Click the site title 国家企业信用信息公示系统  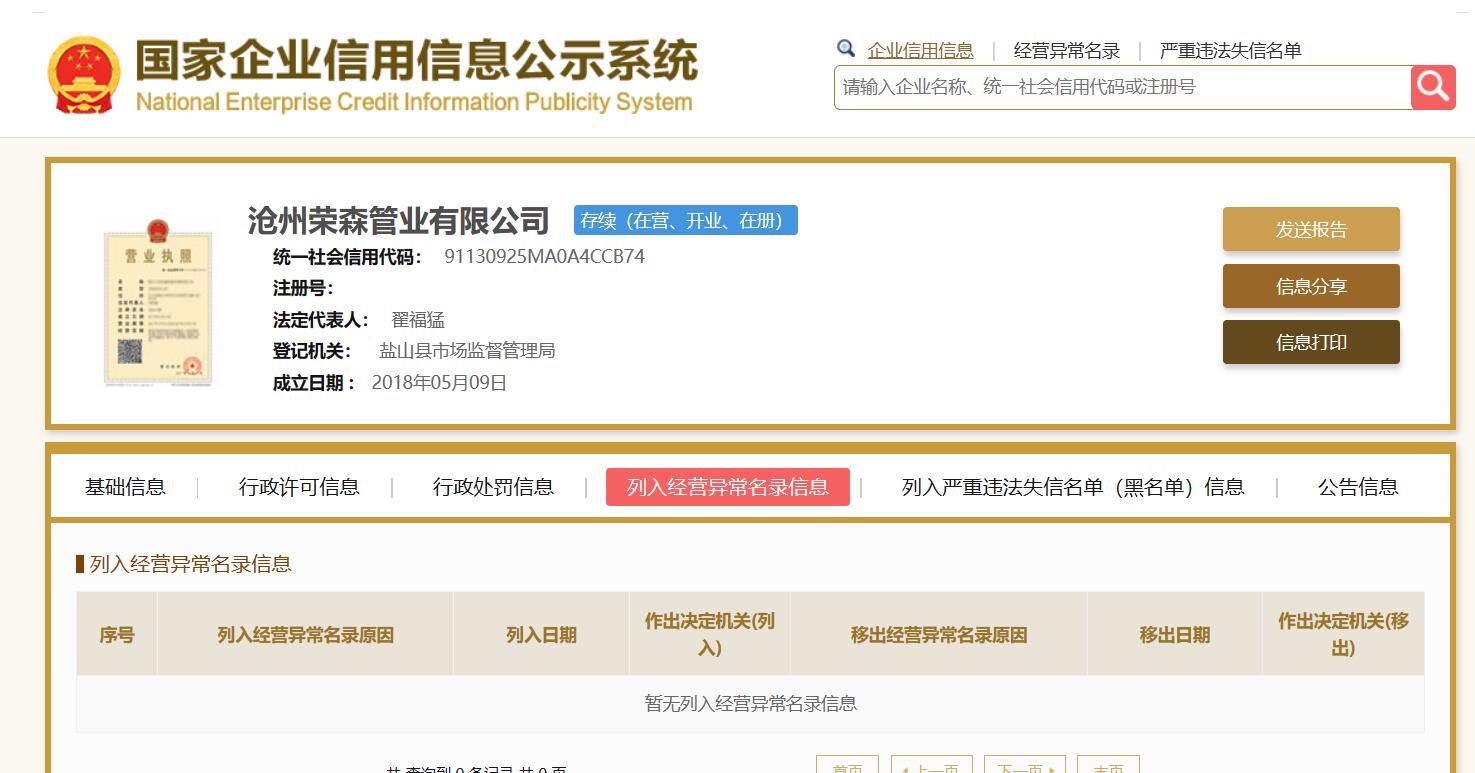[x=416, y=62]
